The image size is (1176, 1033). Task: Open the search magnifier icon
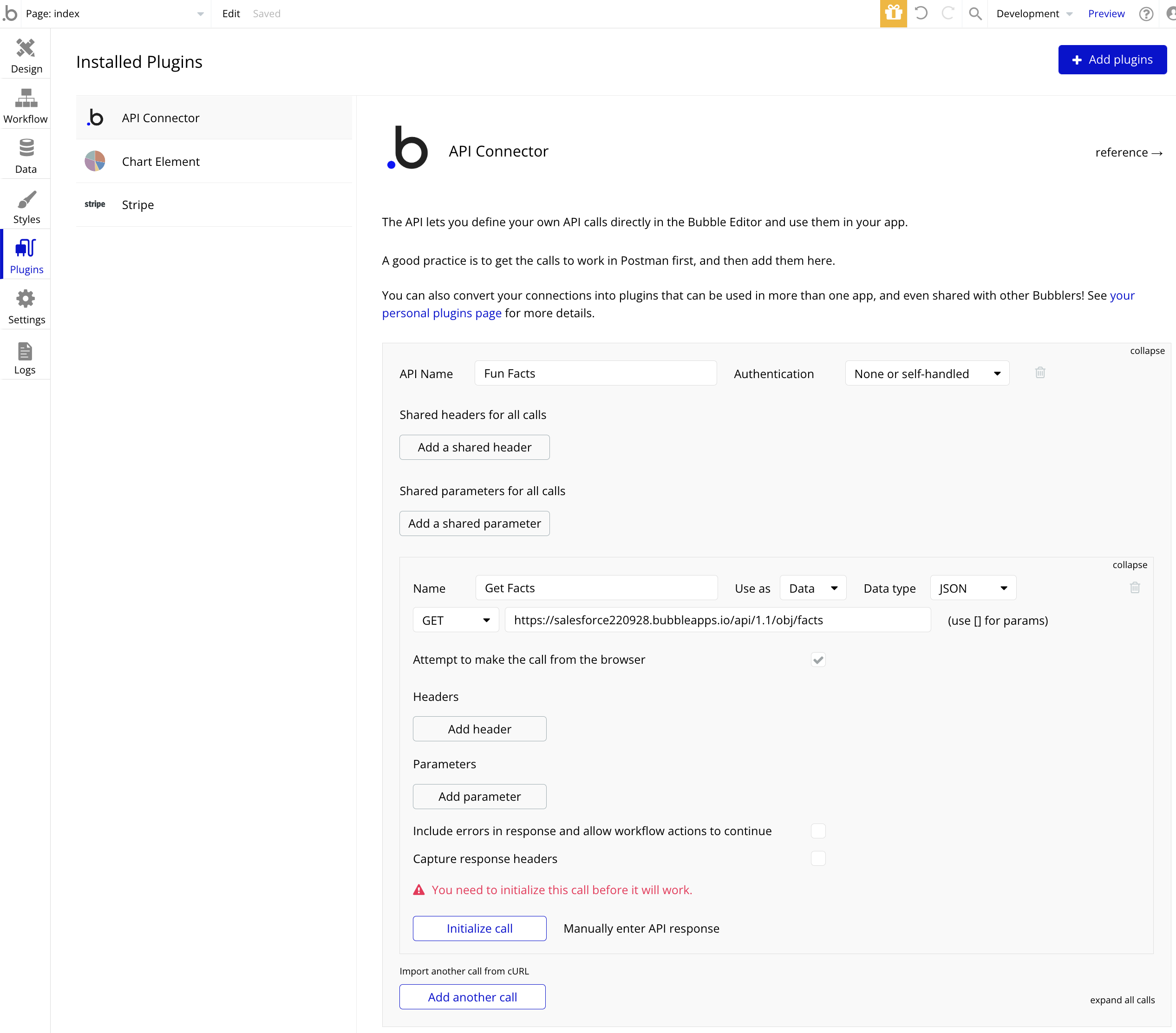(x=974, y=13)
